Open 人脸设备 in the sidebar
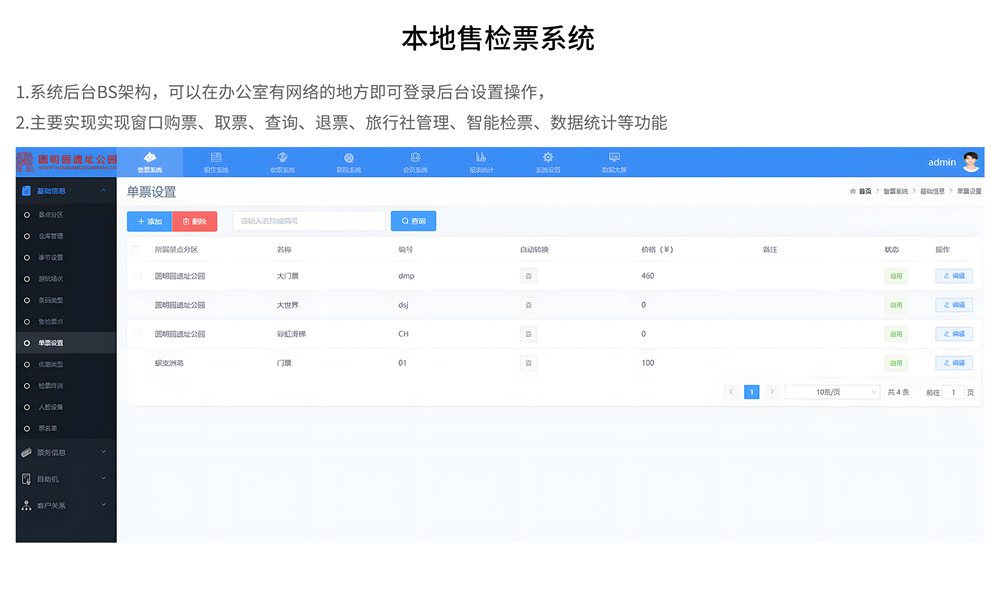This screenshot has height=594, width=1000. [x=50, y=407]
